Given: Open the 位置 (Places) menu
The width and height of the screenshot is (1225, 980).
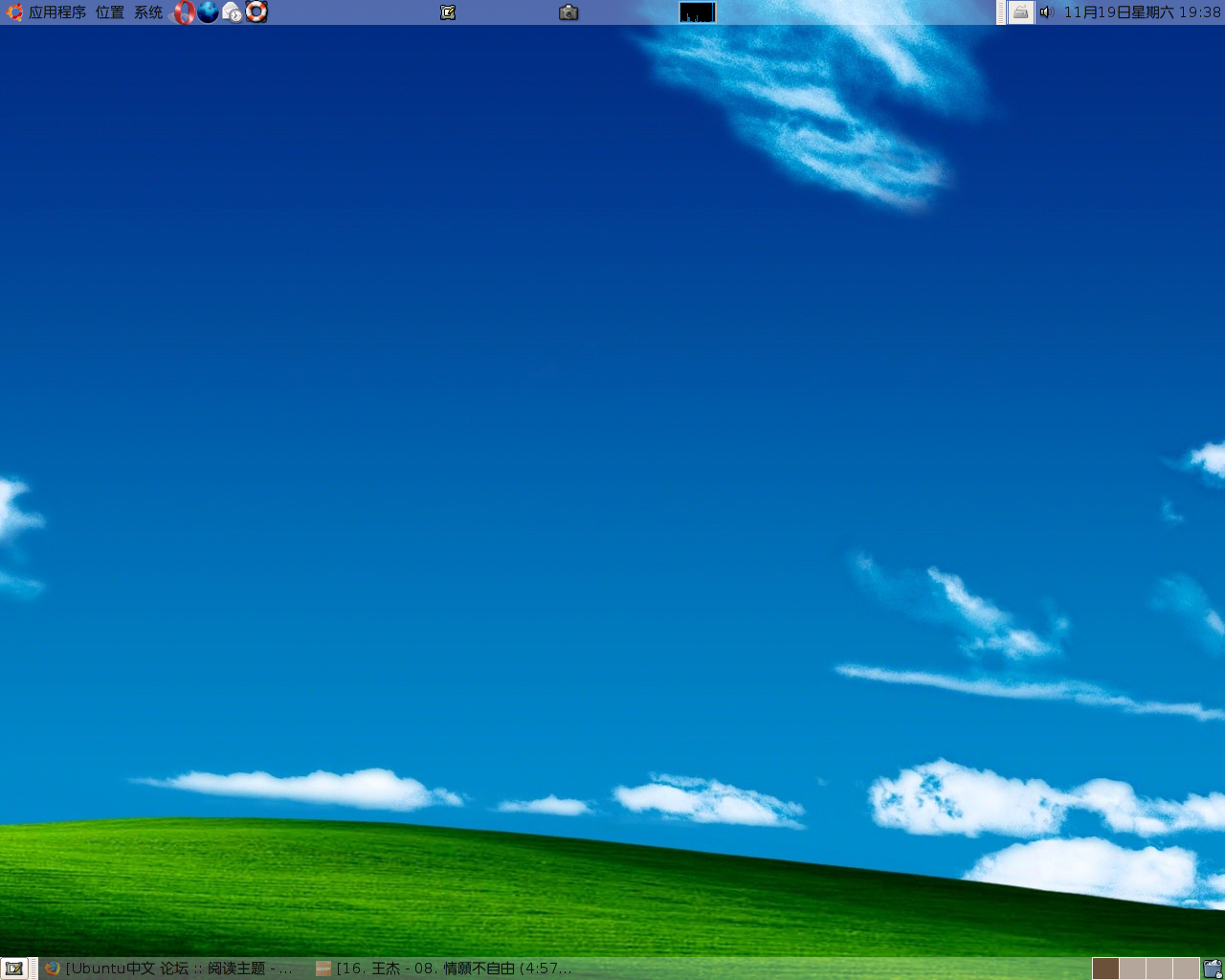Looking at the screenshot, I should click(x=110, y=12).
